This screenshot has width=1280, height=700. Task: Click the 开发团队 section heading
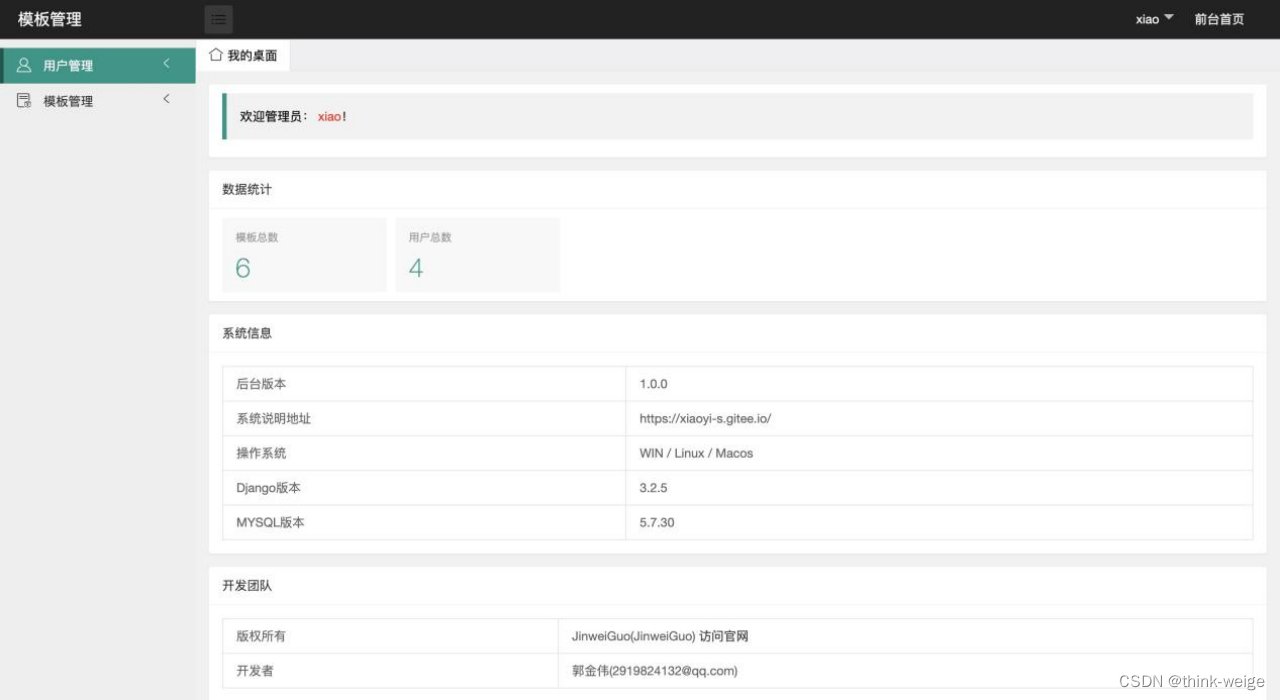247,585
